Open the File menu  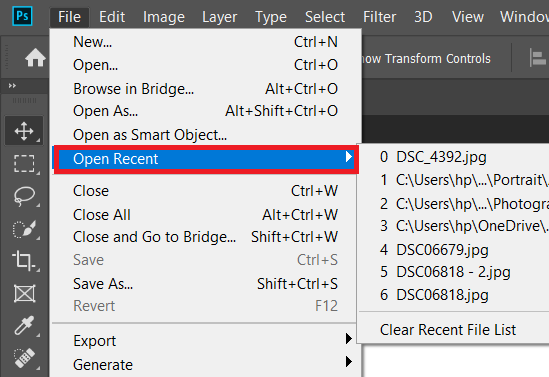click(69, 17)
